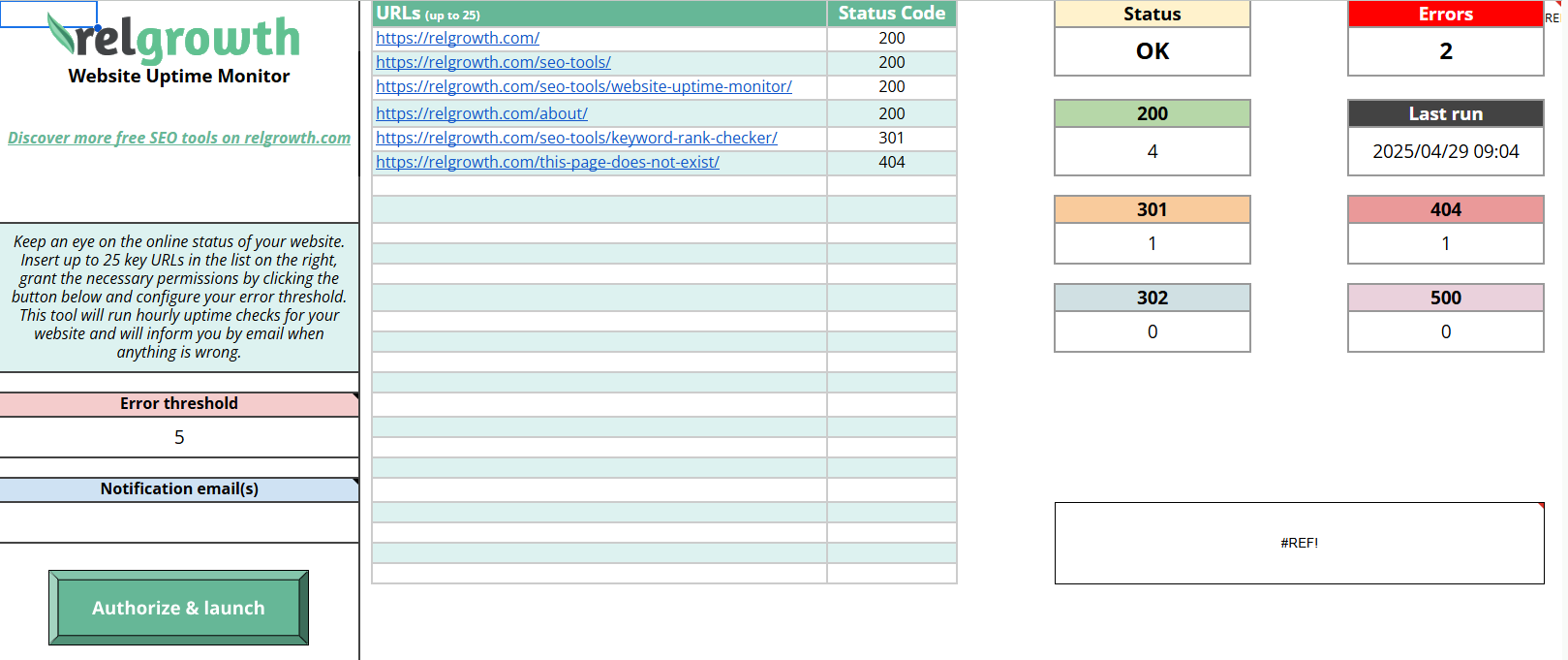Open the this-page-does-not-exist URL link
The width and height of the screenshot is (1568, 660).
(x=547, y=162)
